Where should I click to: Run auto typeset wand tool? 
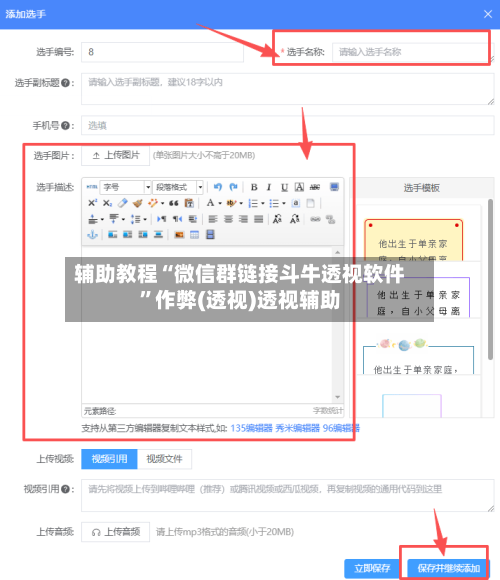click(x=152, y=203)
